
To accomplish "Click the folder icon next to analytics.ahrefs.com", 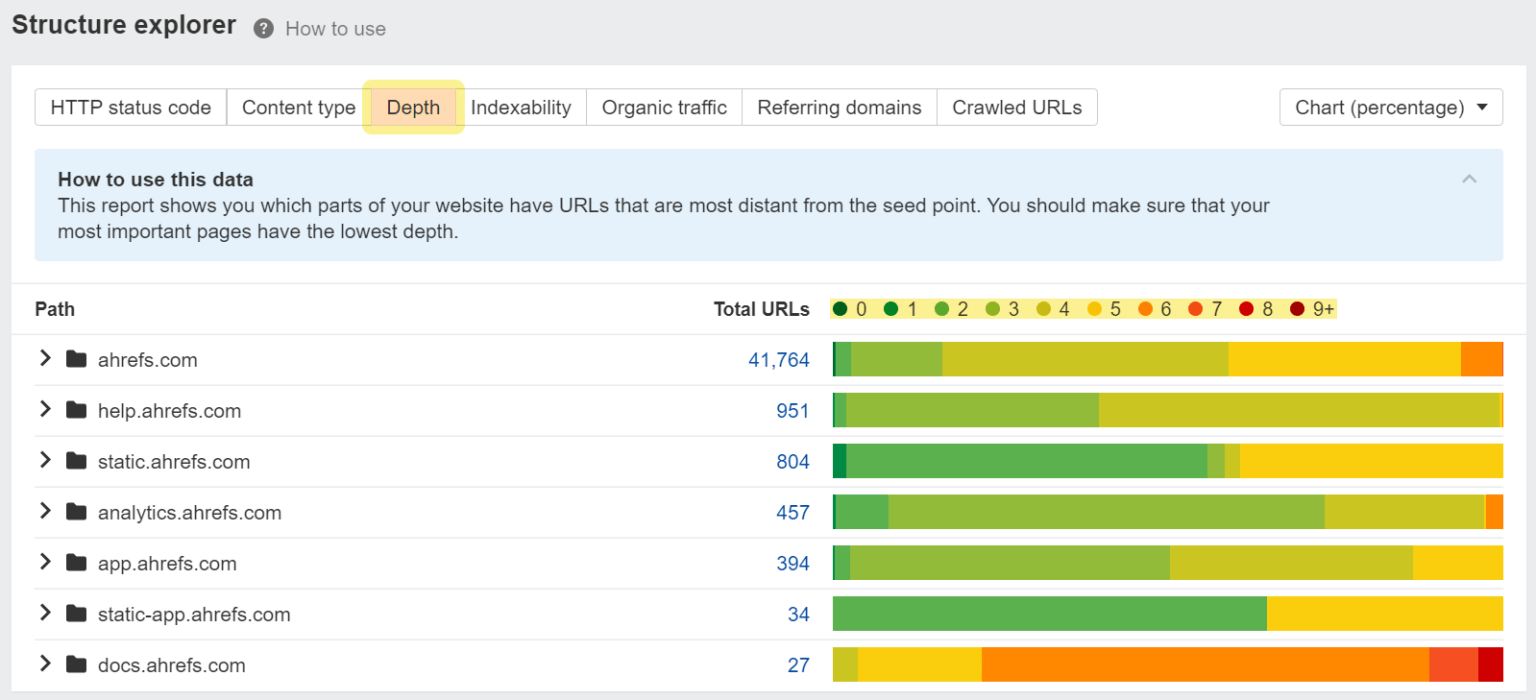I will [x=76, y=512].
